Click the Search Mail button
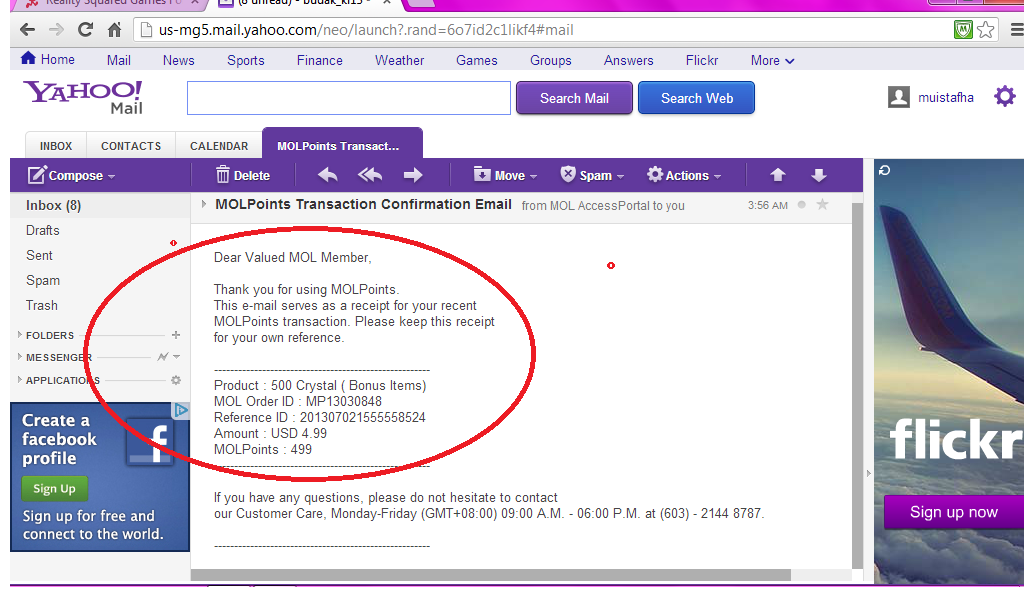This screenshot has height=600, width=1024. click(574, 98)
